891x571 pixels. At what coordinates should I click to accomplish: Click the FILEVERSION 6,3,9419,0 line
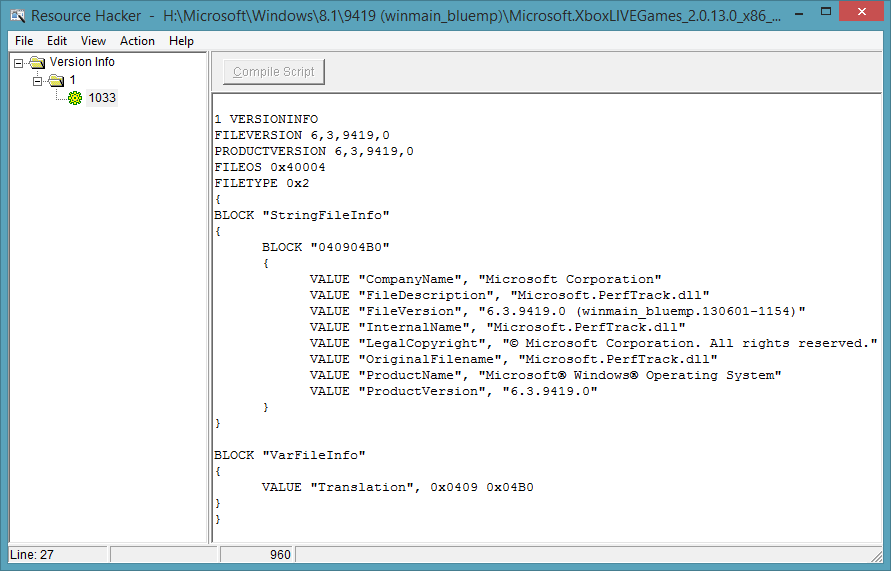(302, 135)
